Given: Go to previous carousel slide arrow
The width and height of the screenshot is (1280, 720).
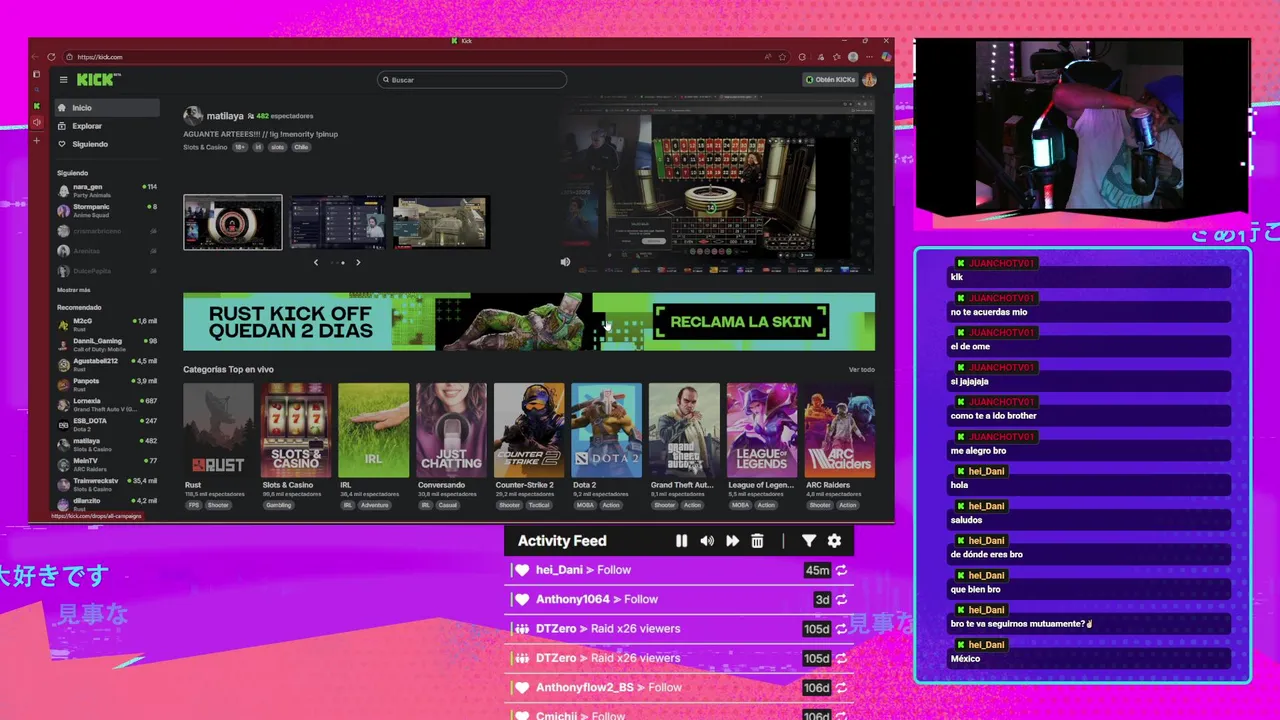Looking at the screenshot, I should pyautogui.click(x=316, y=263).
